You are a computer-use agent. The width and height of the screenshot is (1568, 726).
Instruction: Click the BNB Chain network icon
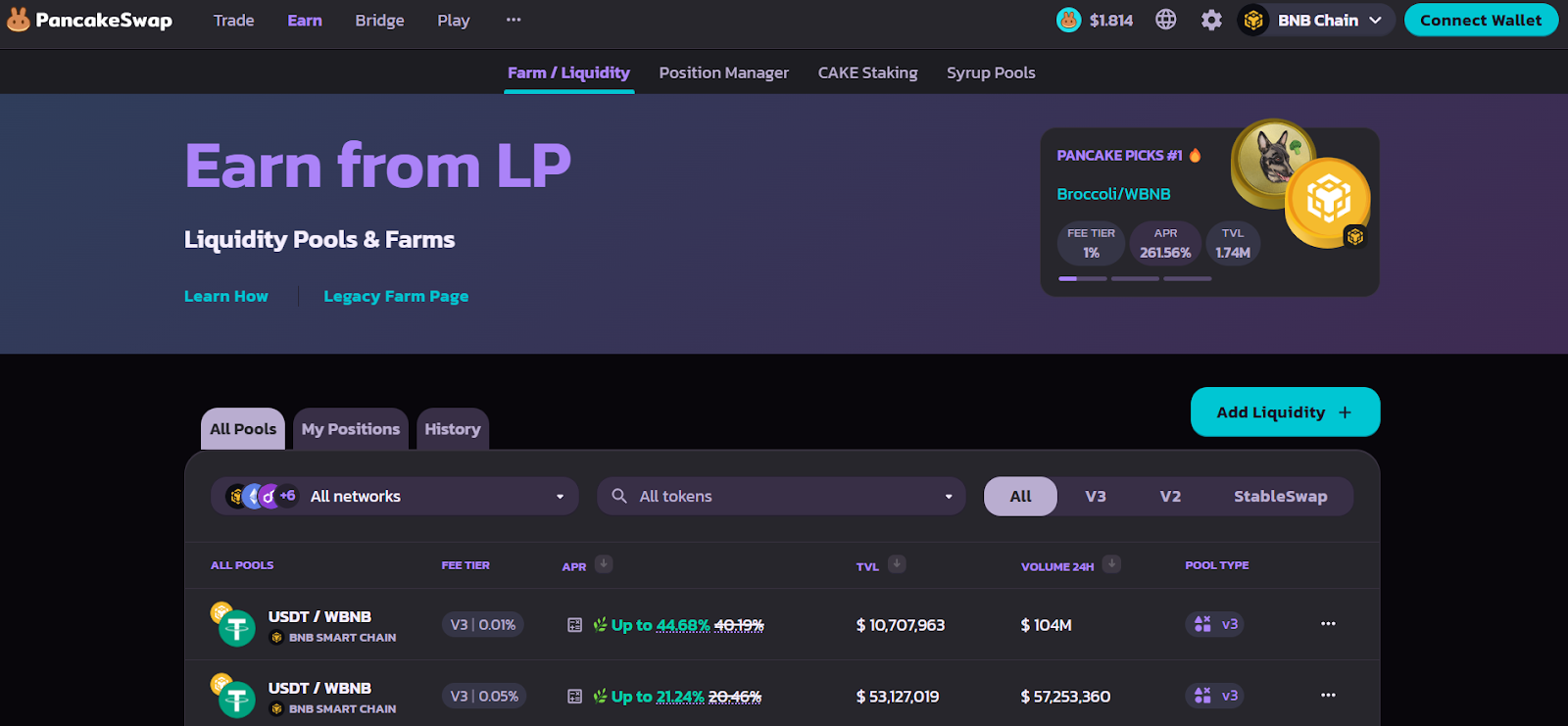coord(1253,20)
